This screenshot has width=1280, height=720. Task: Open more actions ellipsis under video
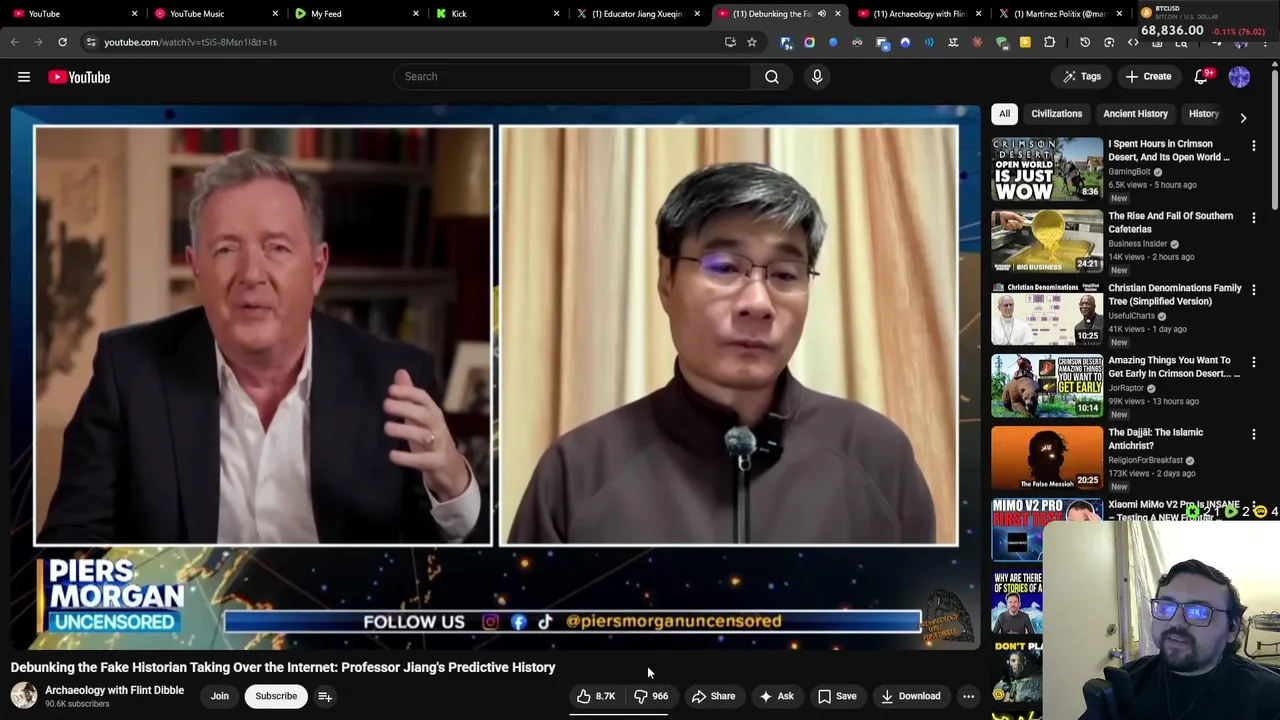coord(968,696)
